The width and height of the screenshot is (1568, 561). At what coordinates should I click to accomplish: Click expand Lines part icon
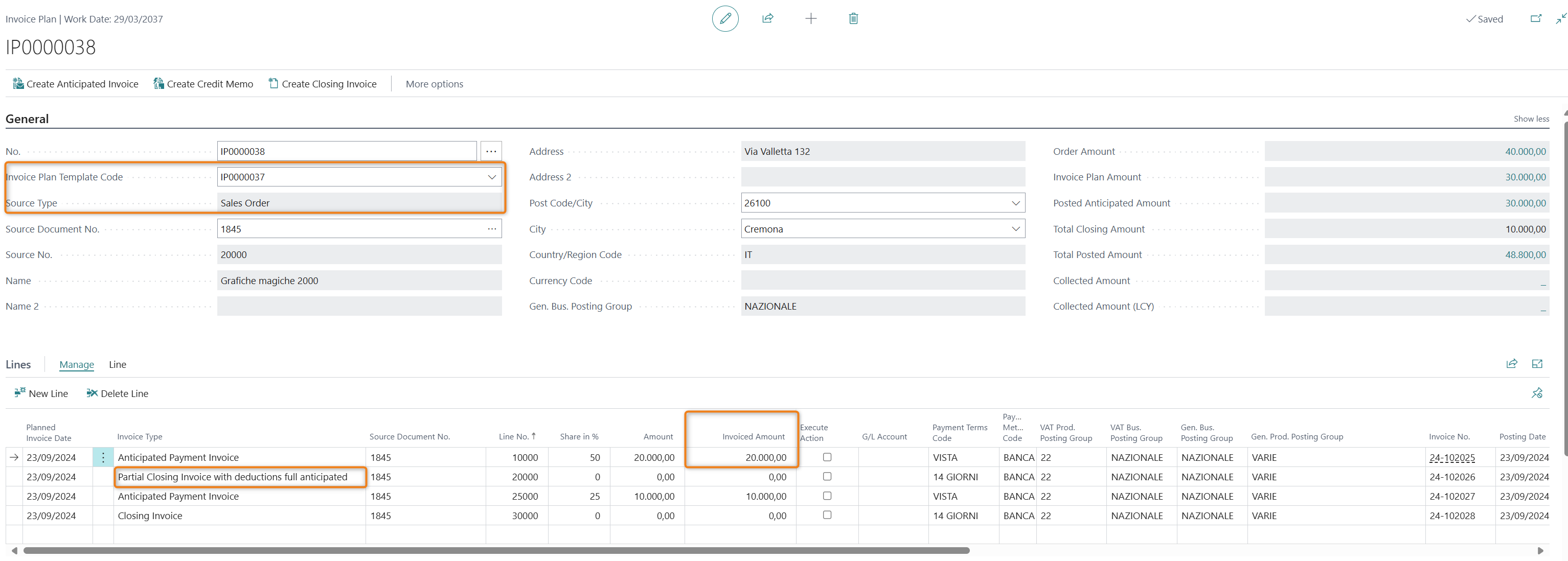tap(1537, 364)
